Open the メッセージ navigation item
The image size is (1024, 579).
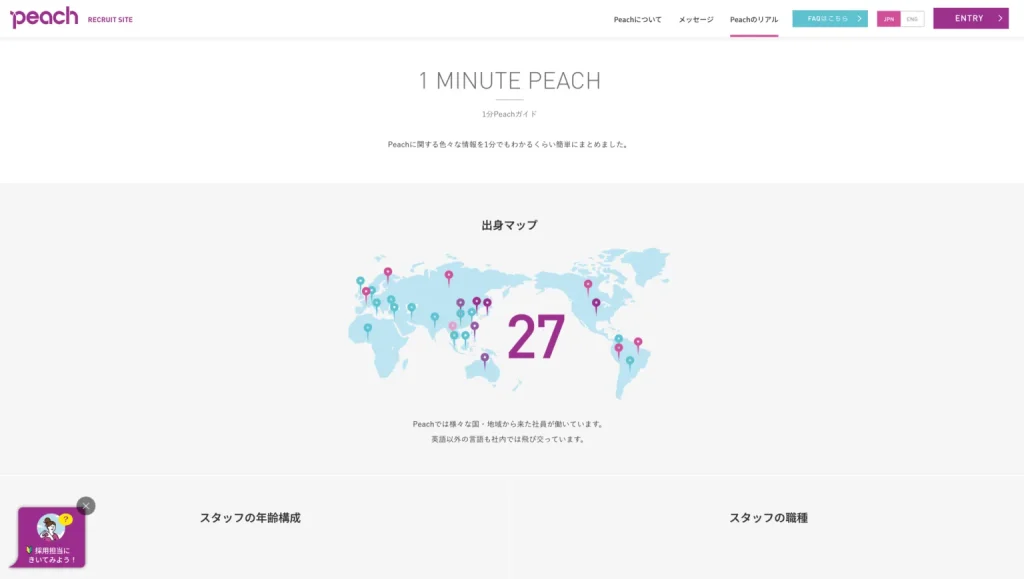697,18
